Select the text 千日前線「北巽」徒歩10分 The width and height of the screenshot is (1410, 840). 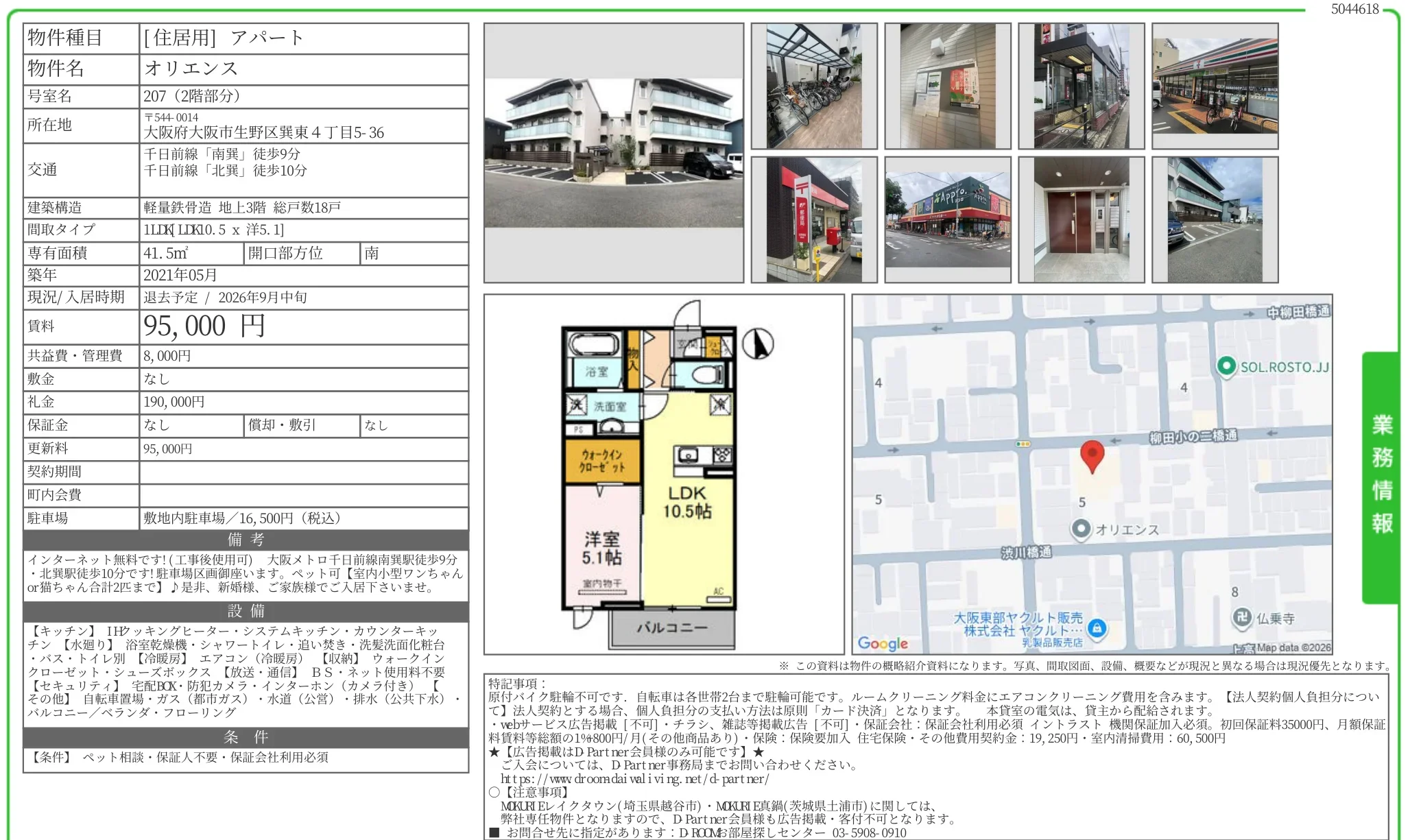click(x=225, y=170)
